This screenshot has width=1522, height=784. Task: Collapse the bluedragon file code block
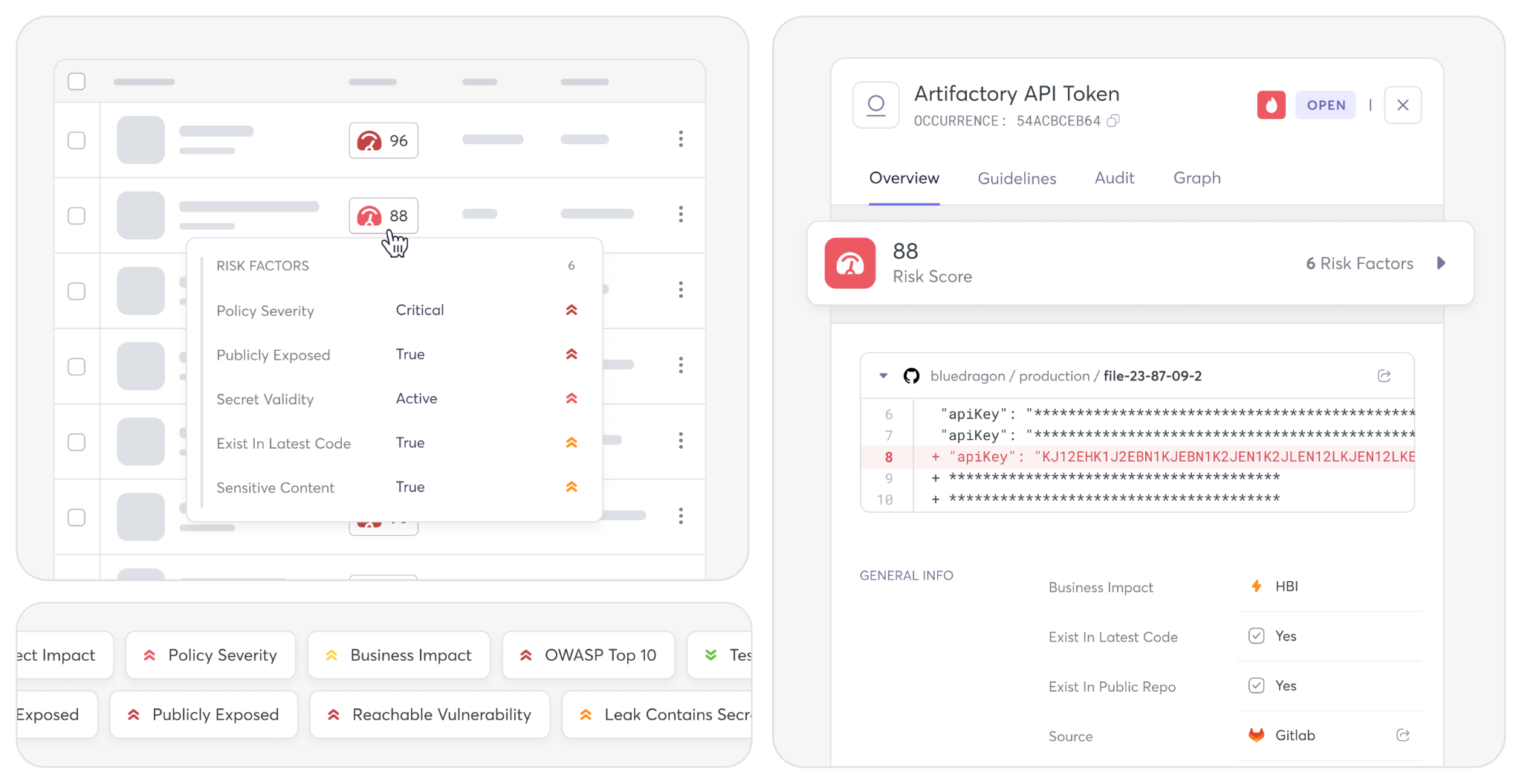[883, 376]
